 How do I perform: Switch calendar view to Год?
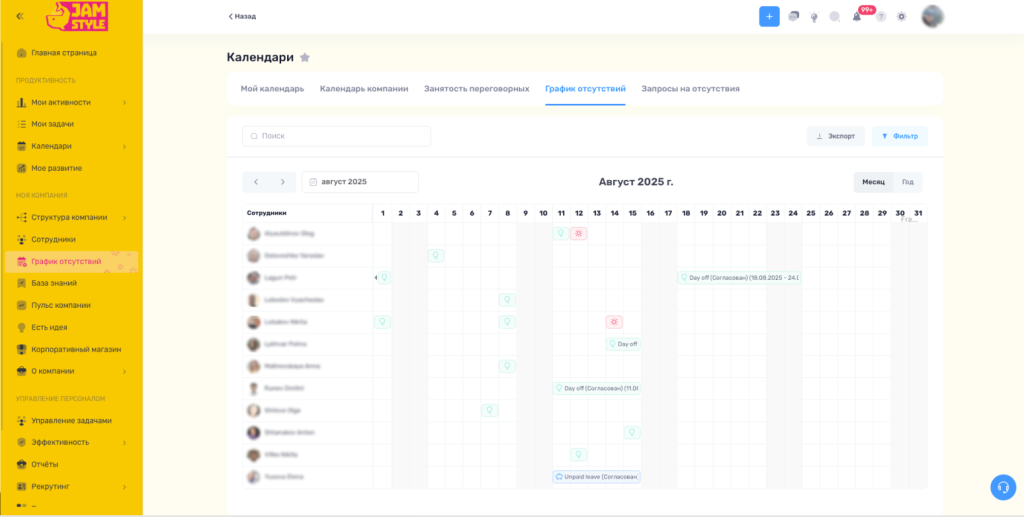coord(907,182)
